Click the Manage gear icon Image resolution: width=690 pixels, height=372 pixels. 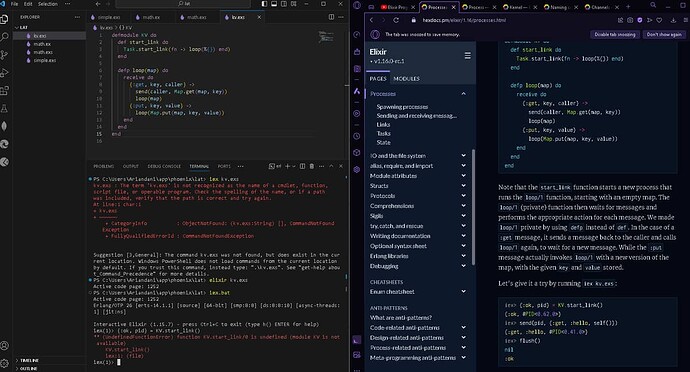point(4,364)
